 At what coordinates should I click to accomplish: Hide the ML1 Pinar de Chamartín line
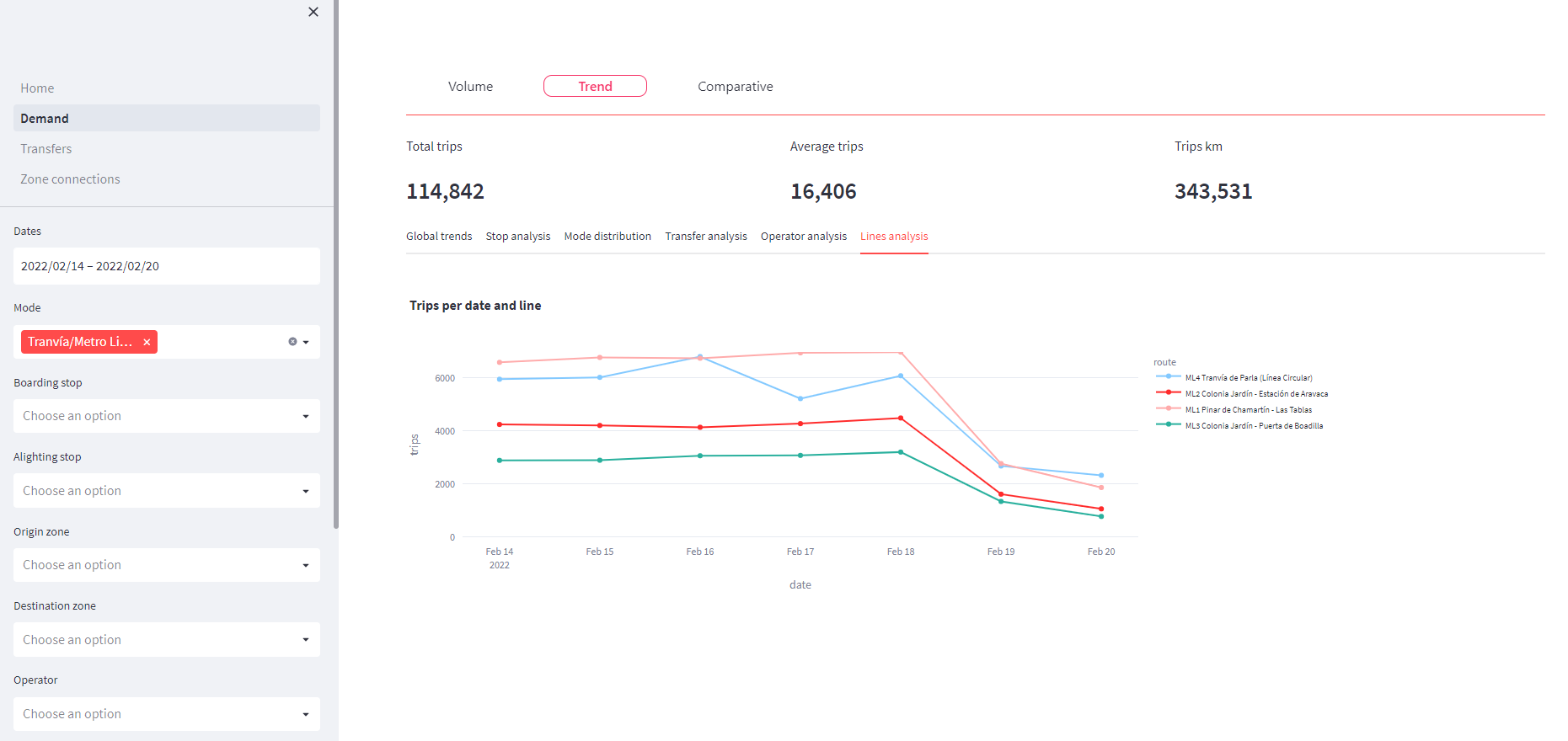(1248, 410)
